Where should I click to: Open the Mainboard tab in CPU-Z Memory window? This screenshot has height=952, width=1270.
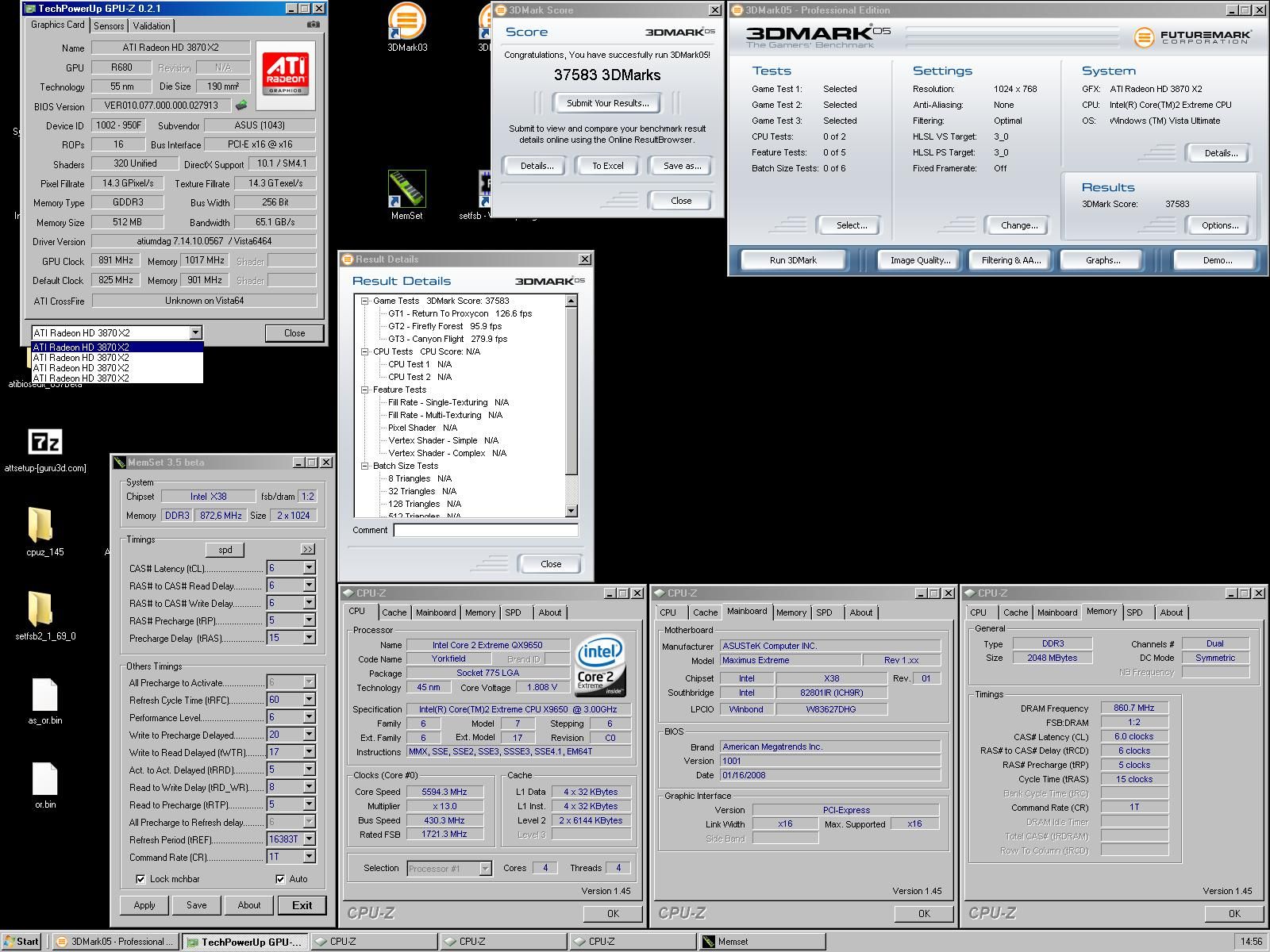pyautogui.click(x=1057, y=612)
